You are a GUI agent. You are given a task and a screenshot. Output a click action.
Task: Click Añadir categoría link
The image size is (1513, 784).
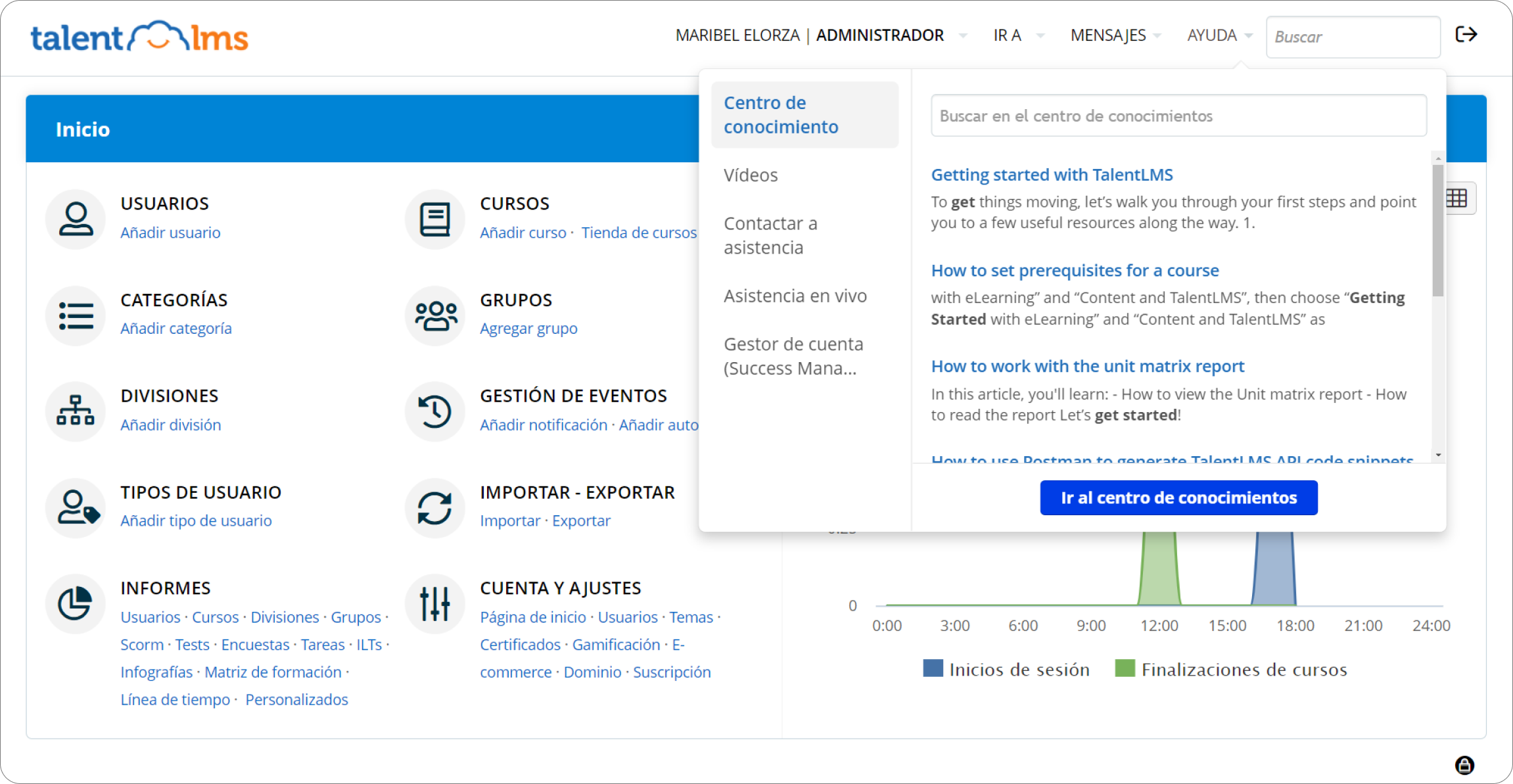pyautogui.click(x=176, y=329)
